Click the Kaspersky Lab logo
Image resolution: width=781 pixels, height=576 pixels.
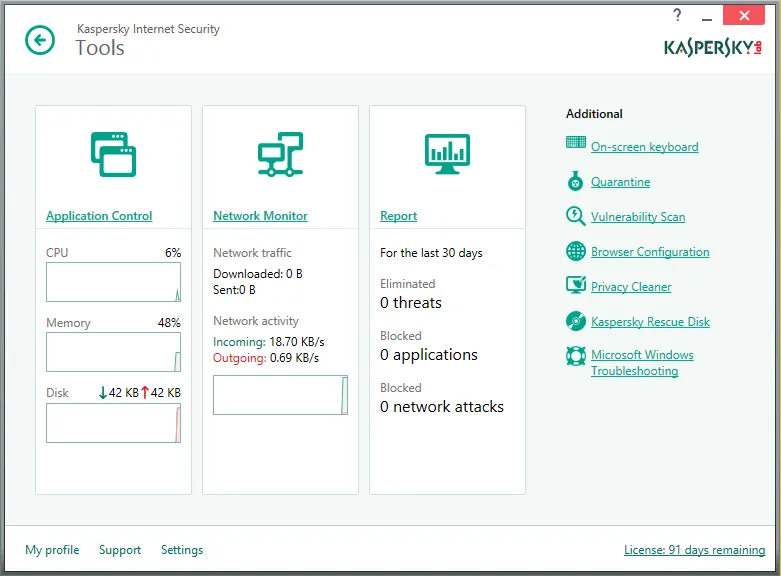coord(713,48)
